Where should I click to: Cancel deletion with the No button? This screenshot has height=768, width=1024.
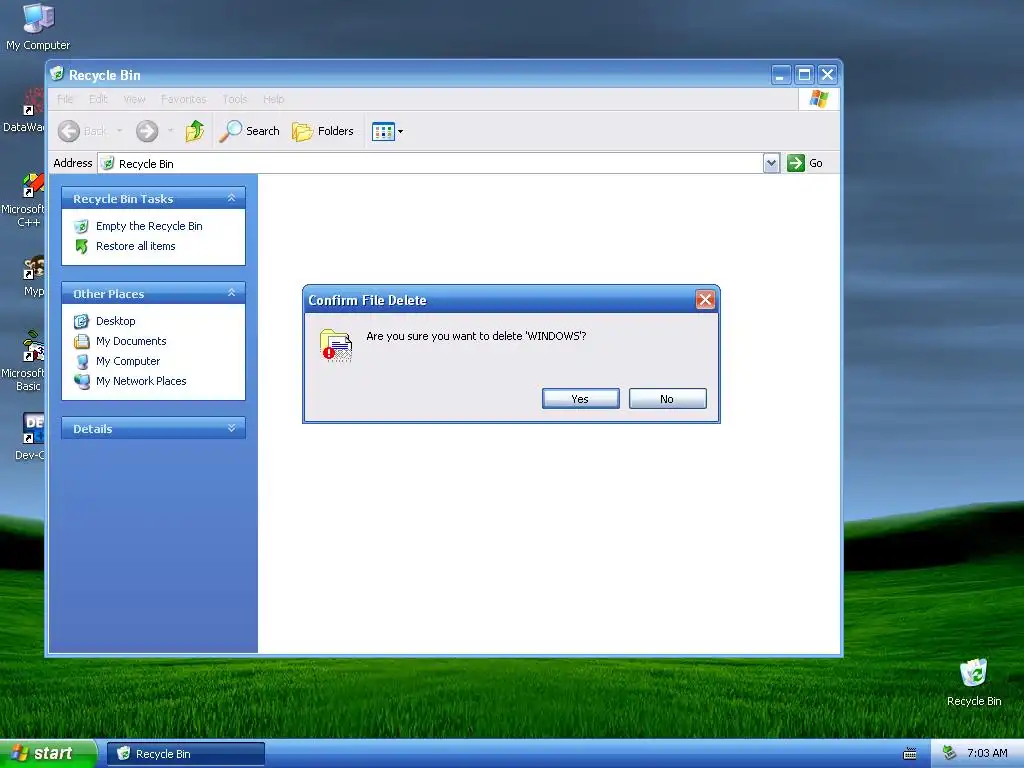point(667,399)
